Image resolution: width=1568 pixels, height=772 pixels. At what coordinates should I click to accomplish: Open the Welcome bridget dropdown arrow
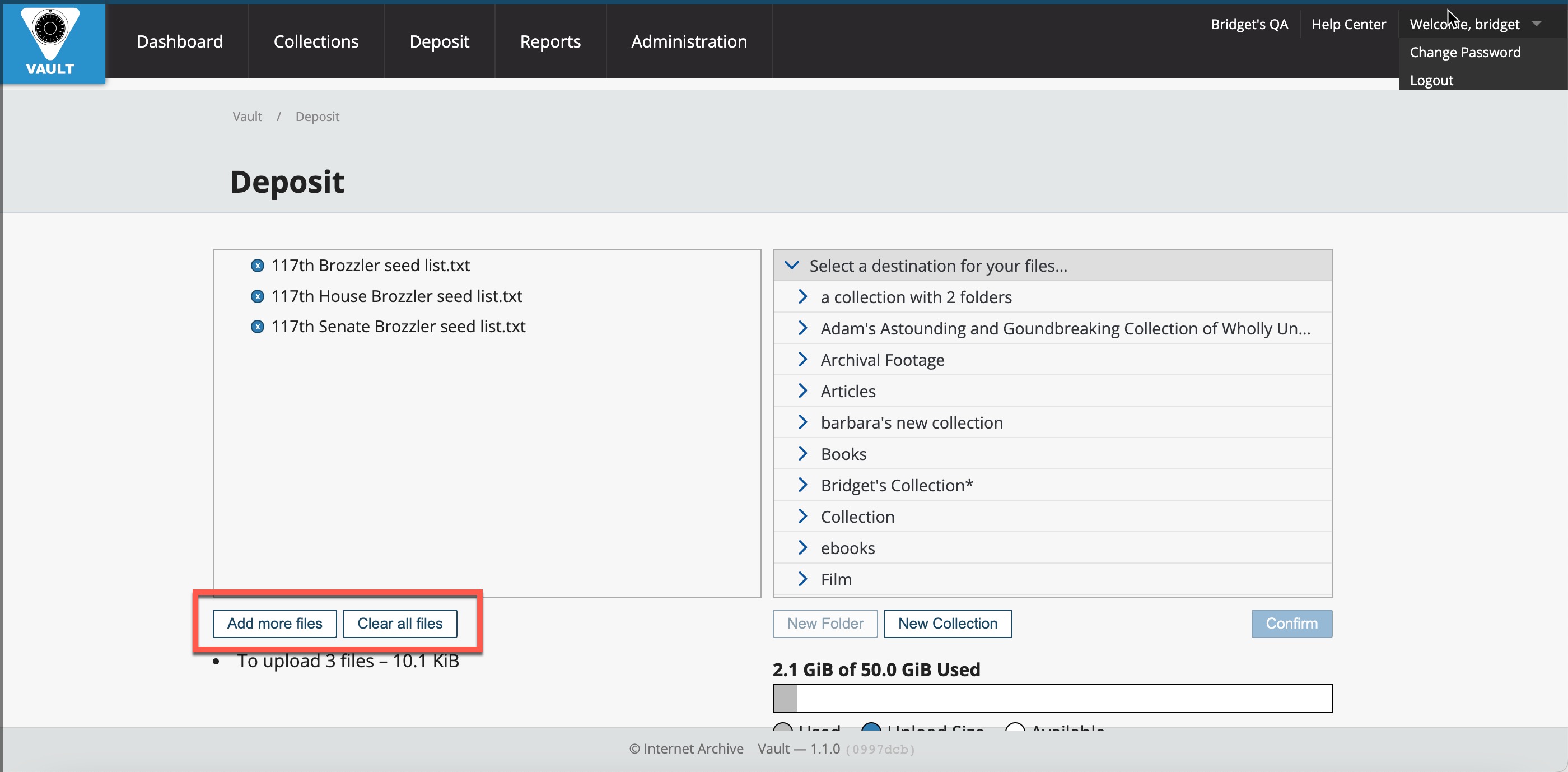pyautogui.click(x=1536, y=24)
